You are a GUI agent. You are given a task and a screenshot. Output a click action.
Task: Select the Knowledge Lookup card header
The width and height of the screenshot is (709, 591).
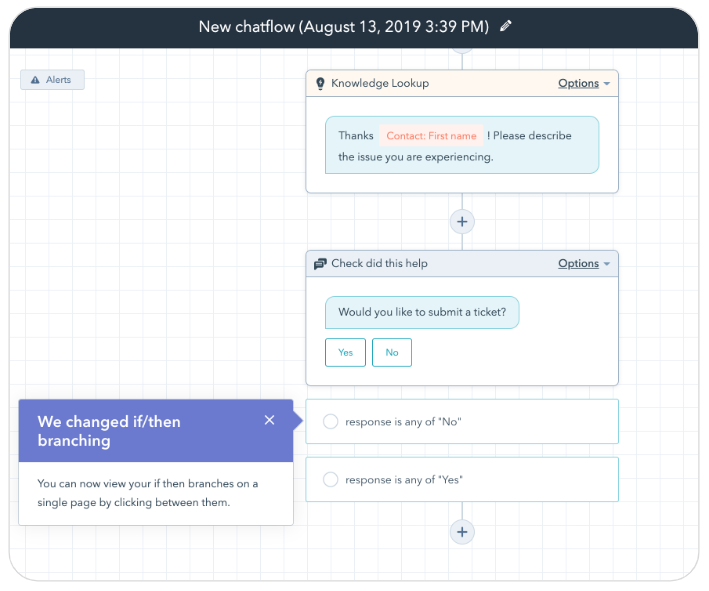pyautogui.click(x=440, y=84)
